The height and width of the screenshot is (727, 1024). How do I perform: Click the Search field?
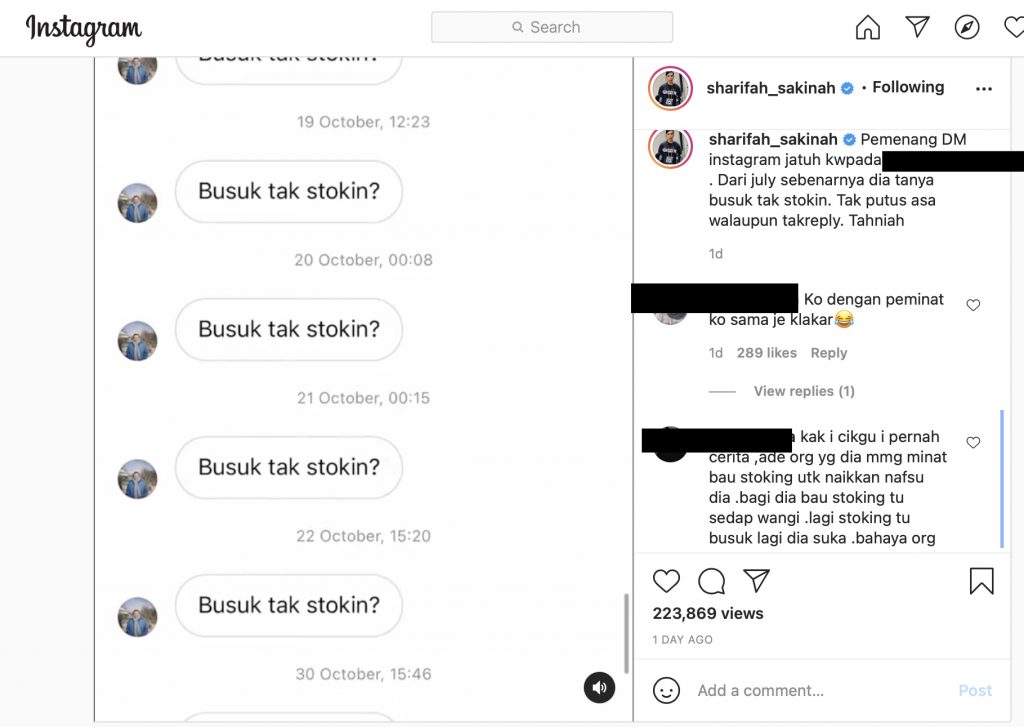click(x=552, y=27)
